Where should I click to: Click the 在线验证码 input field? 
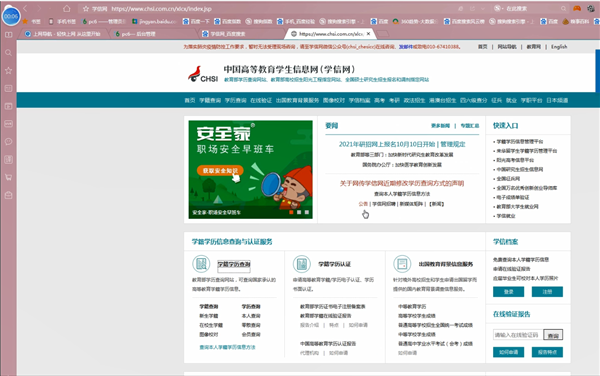pos(517,335)
